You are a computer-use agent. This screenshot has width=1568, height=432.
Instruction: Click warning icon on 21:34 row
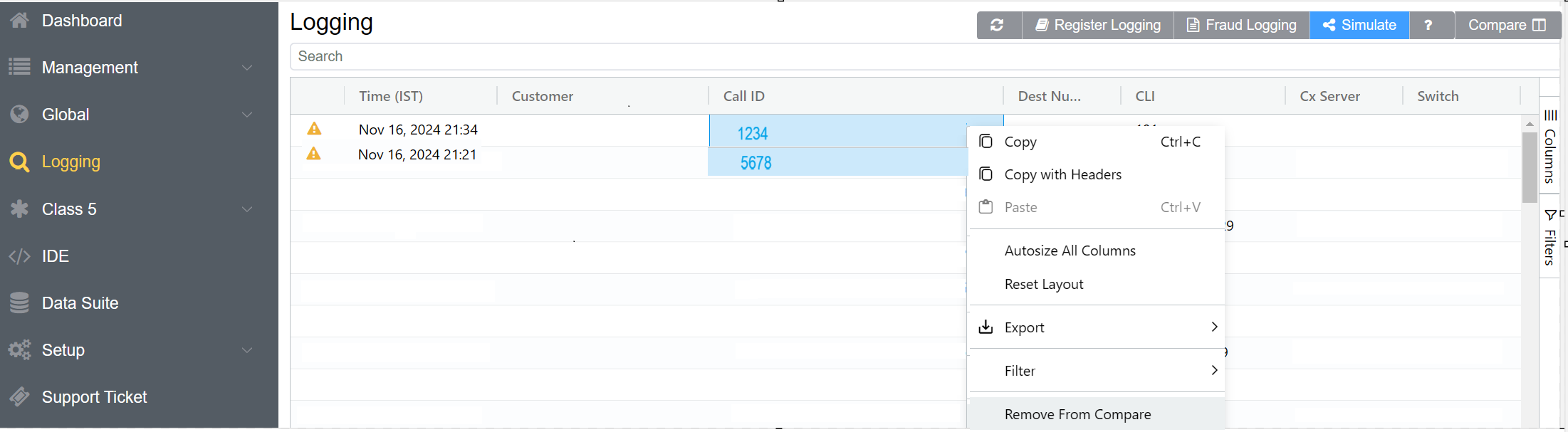click(314, 129)
